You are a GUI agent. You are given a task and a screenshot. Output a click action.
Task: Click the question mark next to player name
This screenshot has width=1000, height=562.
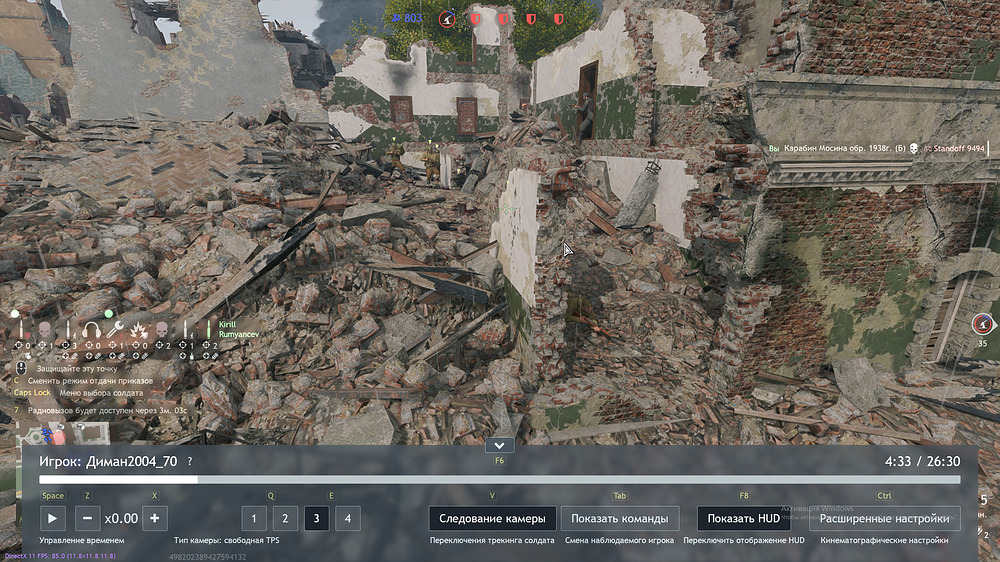(189, 461)
